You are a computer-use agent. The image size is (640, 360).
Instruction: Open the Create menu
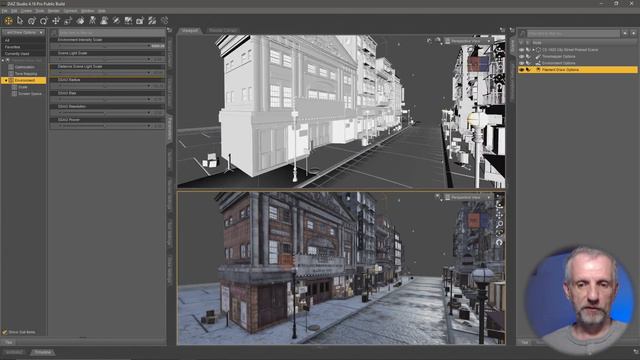click(x=27, y=11)
